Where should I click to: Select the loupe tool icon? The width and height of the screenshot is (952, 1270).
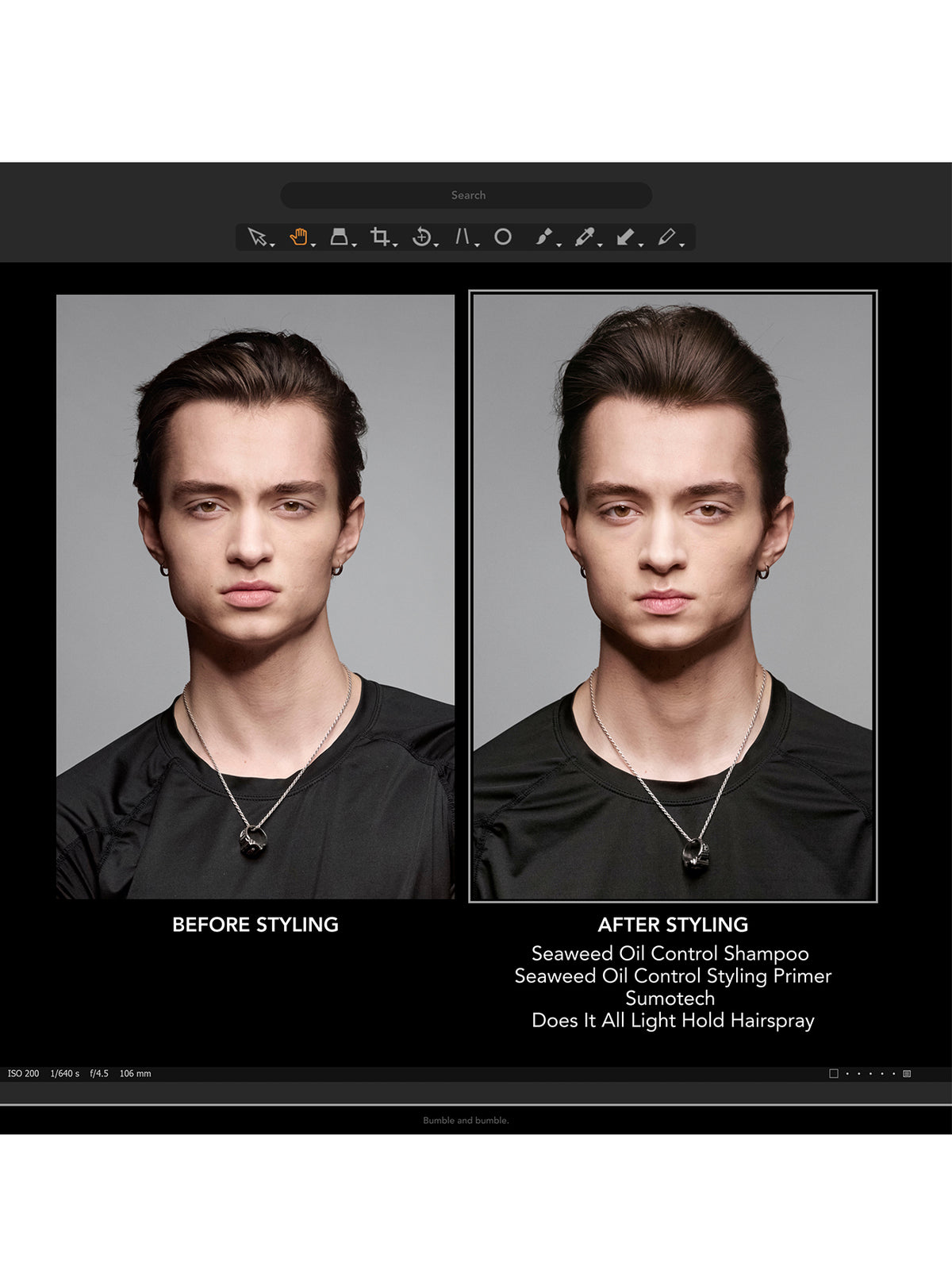(339, 237)
